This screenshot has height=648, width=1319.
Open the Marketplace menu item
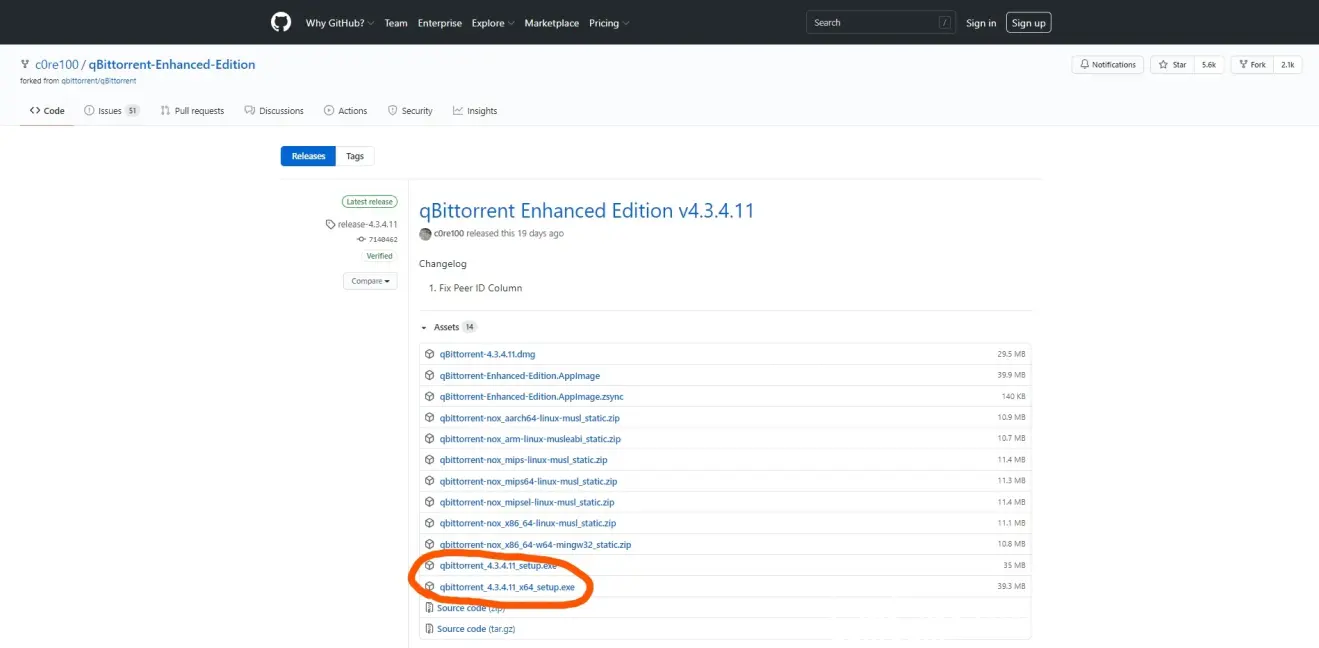[x=552, y=23]
